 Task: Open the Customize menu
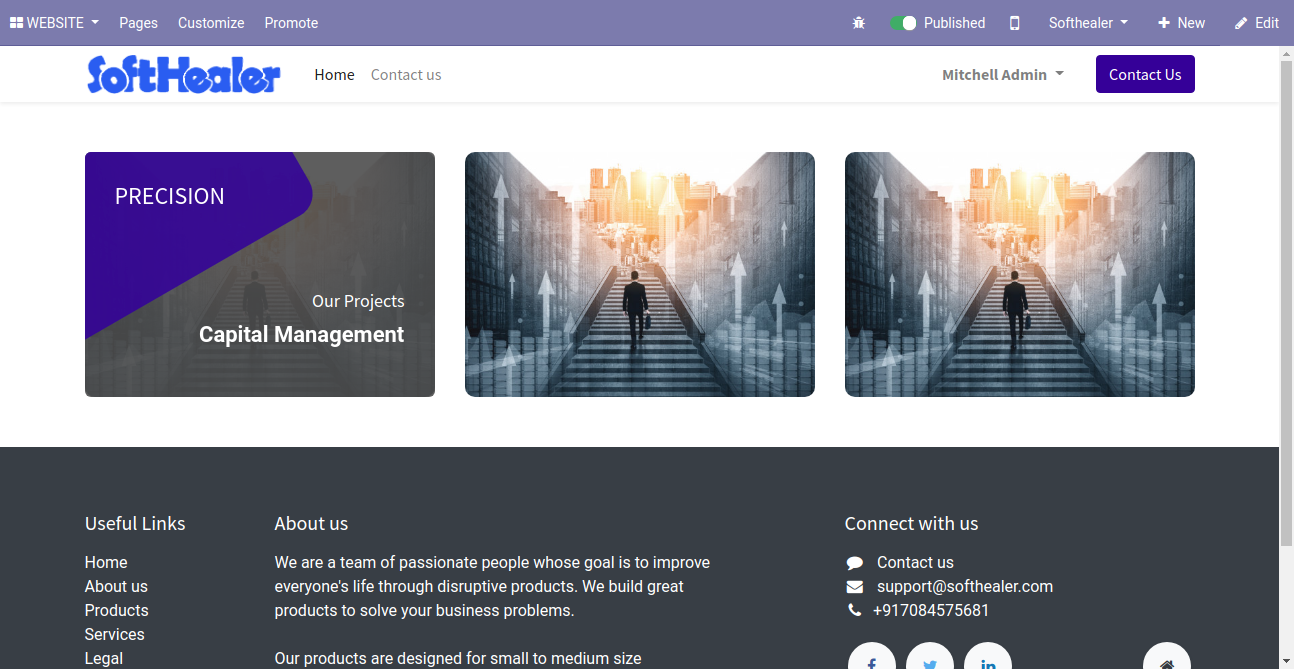pos(211,23)
